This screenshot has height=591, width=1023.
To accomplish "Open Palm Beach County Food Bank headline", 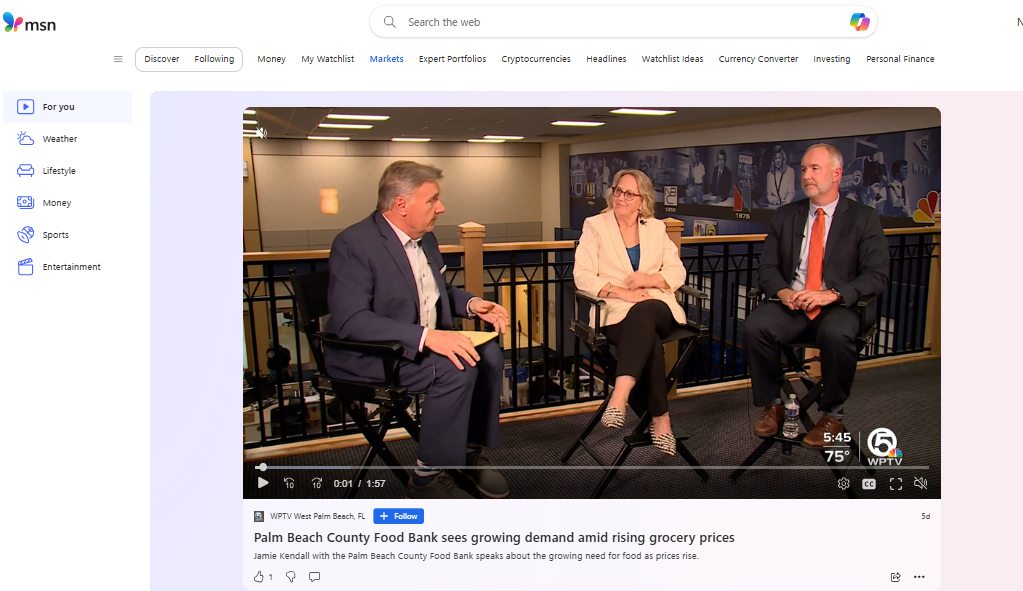I will click(494, 538).
